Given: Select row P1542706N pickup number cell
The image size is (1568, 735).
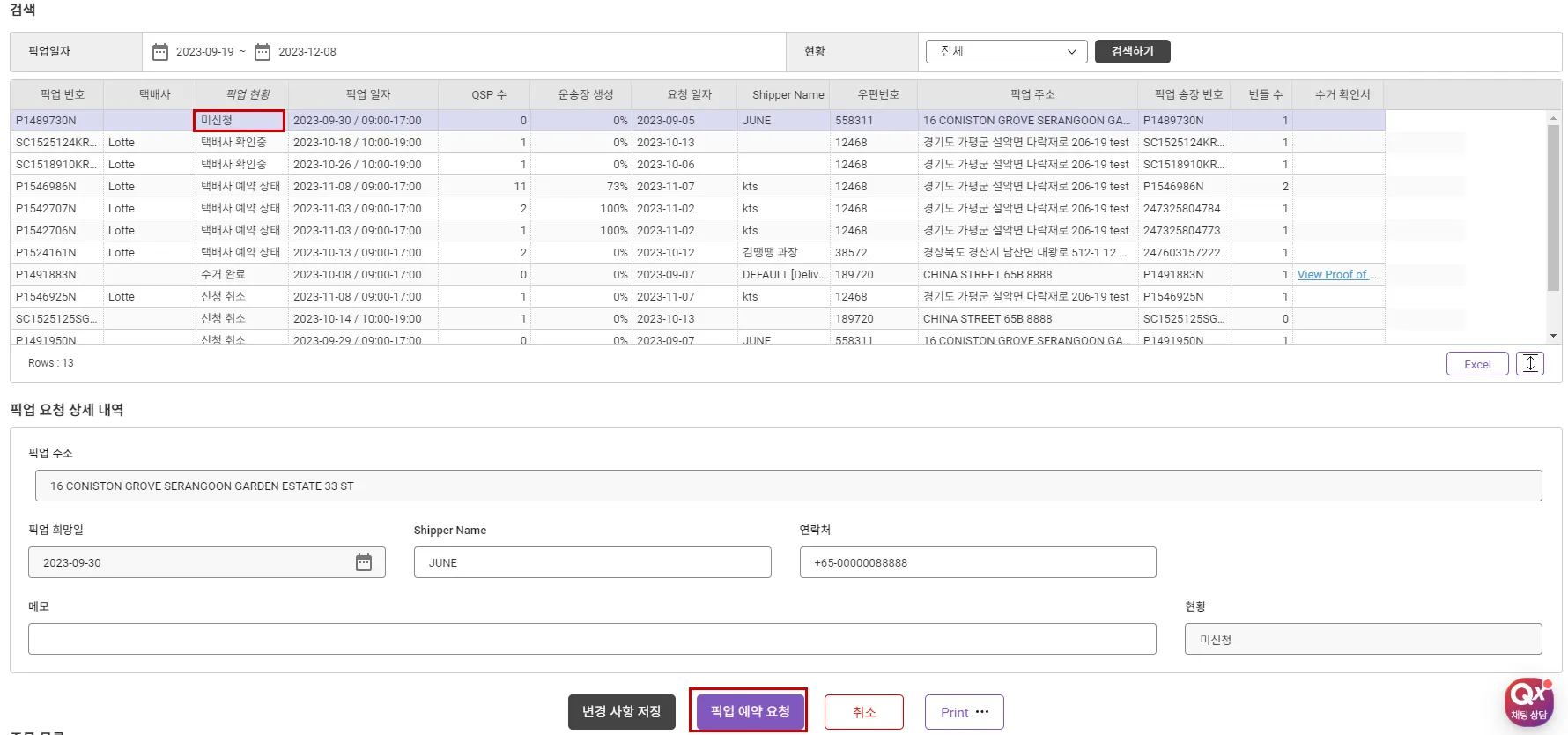Looking at the screenshot, I should (x=57, y=231).
